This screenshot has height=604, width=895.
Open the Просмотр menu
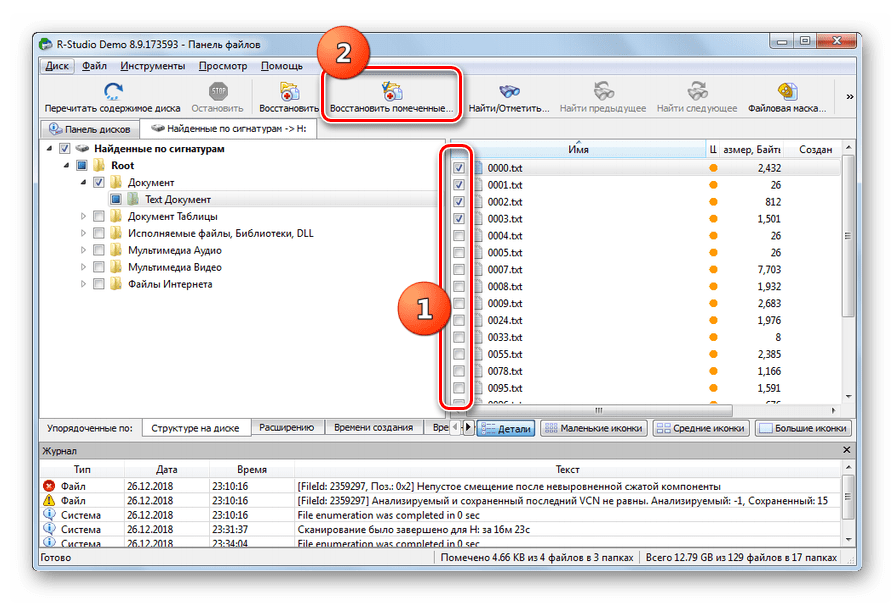point(223,66)
